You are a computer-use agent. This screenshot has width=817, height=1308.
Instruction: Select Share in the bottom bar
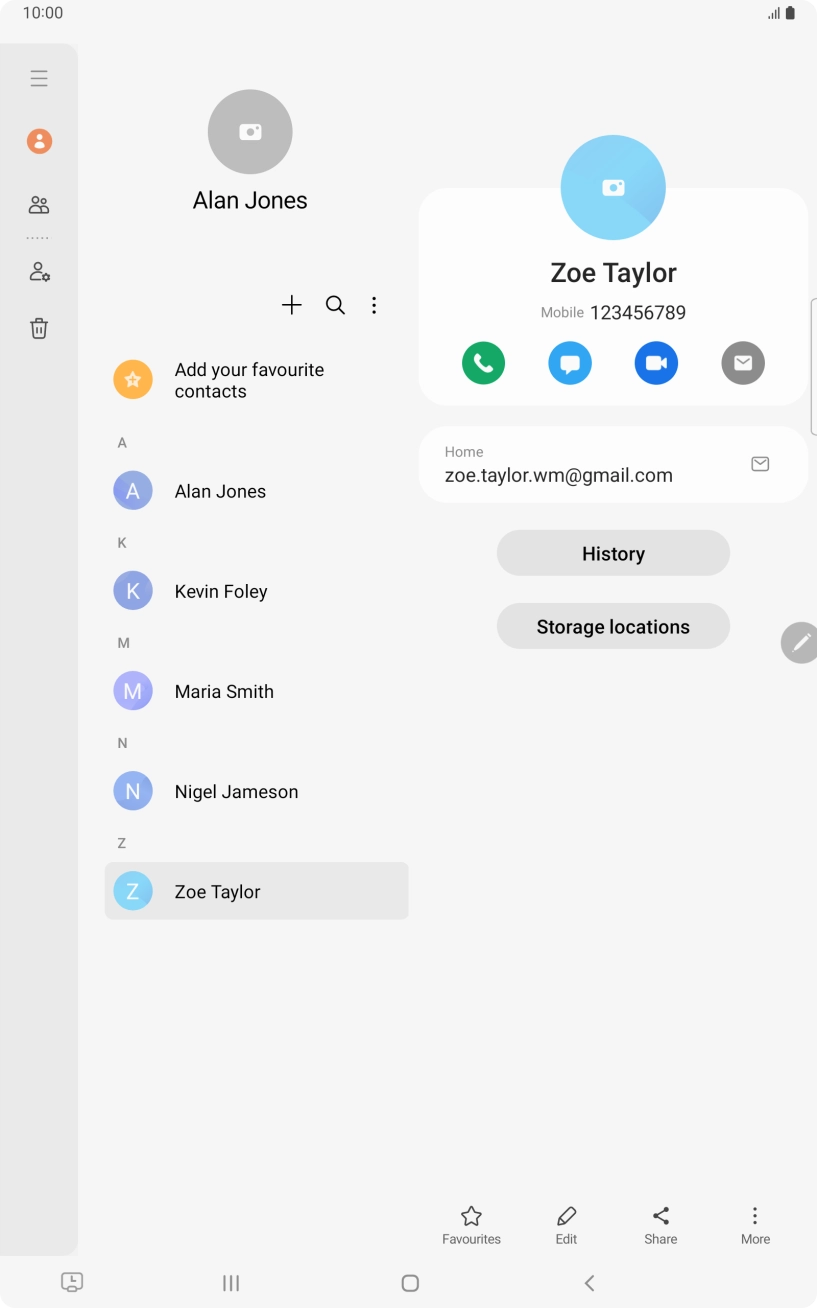(x=660, y=1224)
